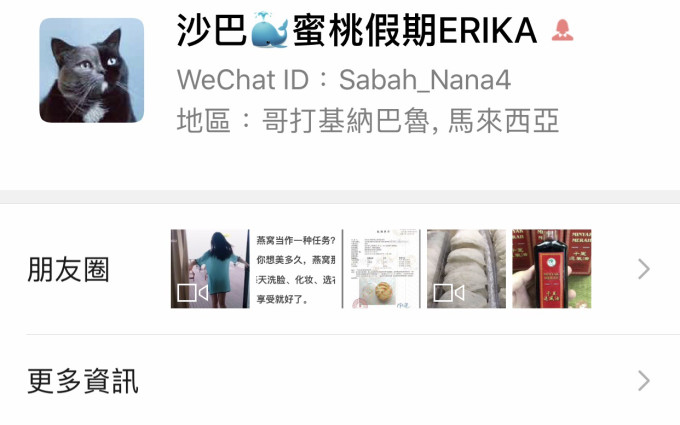Viewport: 680px width, 425px height.
Task: Open the red bottle product thumbnail
Action: pyautogui.click(x=552, y=269)
